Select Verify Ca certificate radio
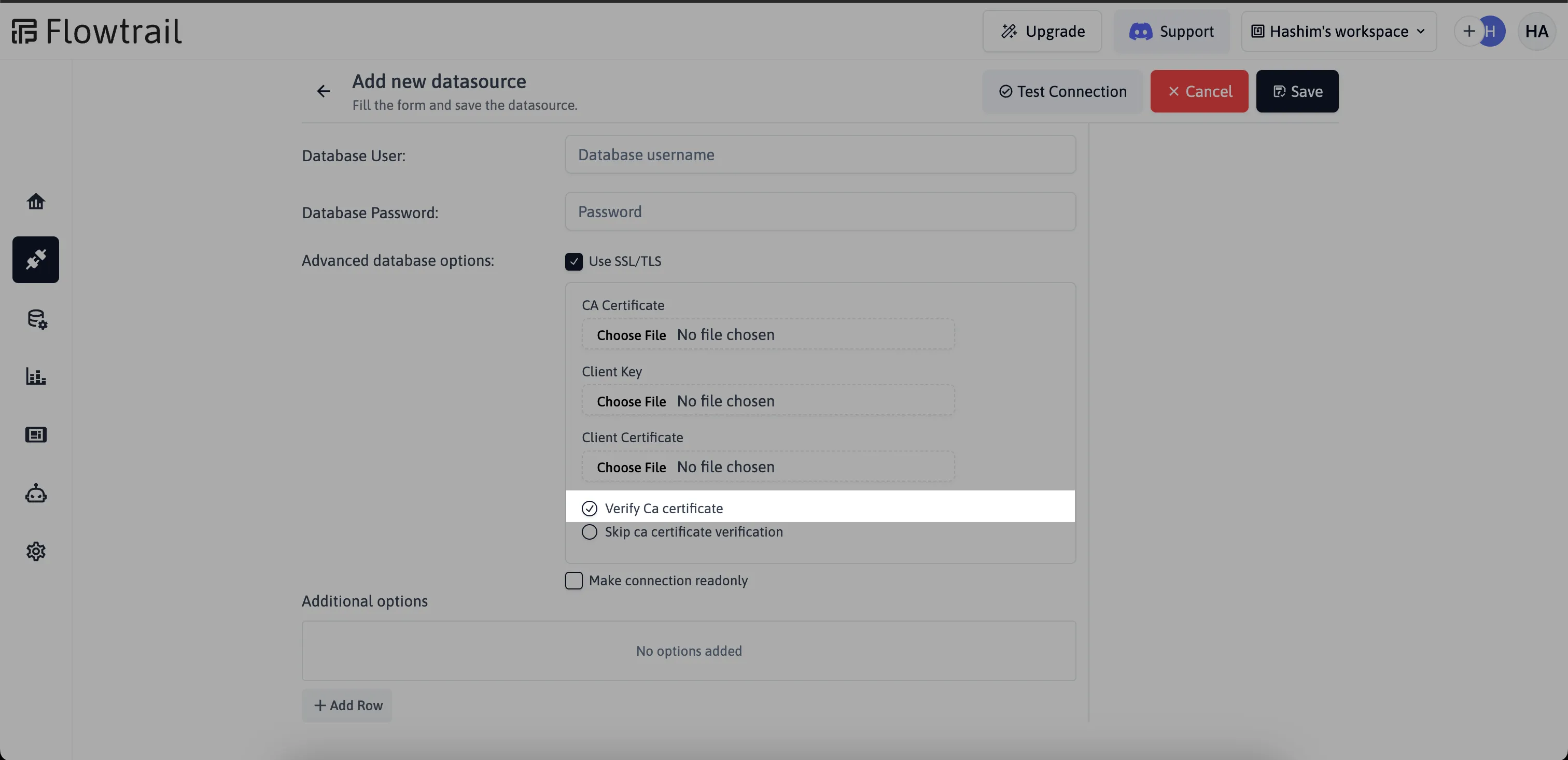Image resolution: width=1568 pixels, height=760 pixels. click(589, 508)
